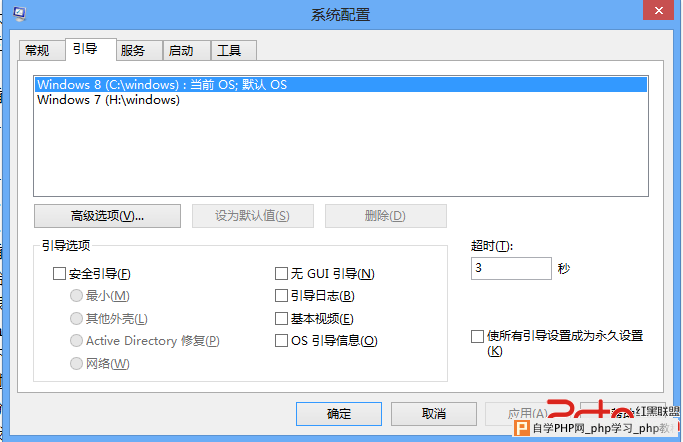
Task: Confirm with the 确定 button
Action: coord(339,414)
